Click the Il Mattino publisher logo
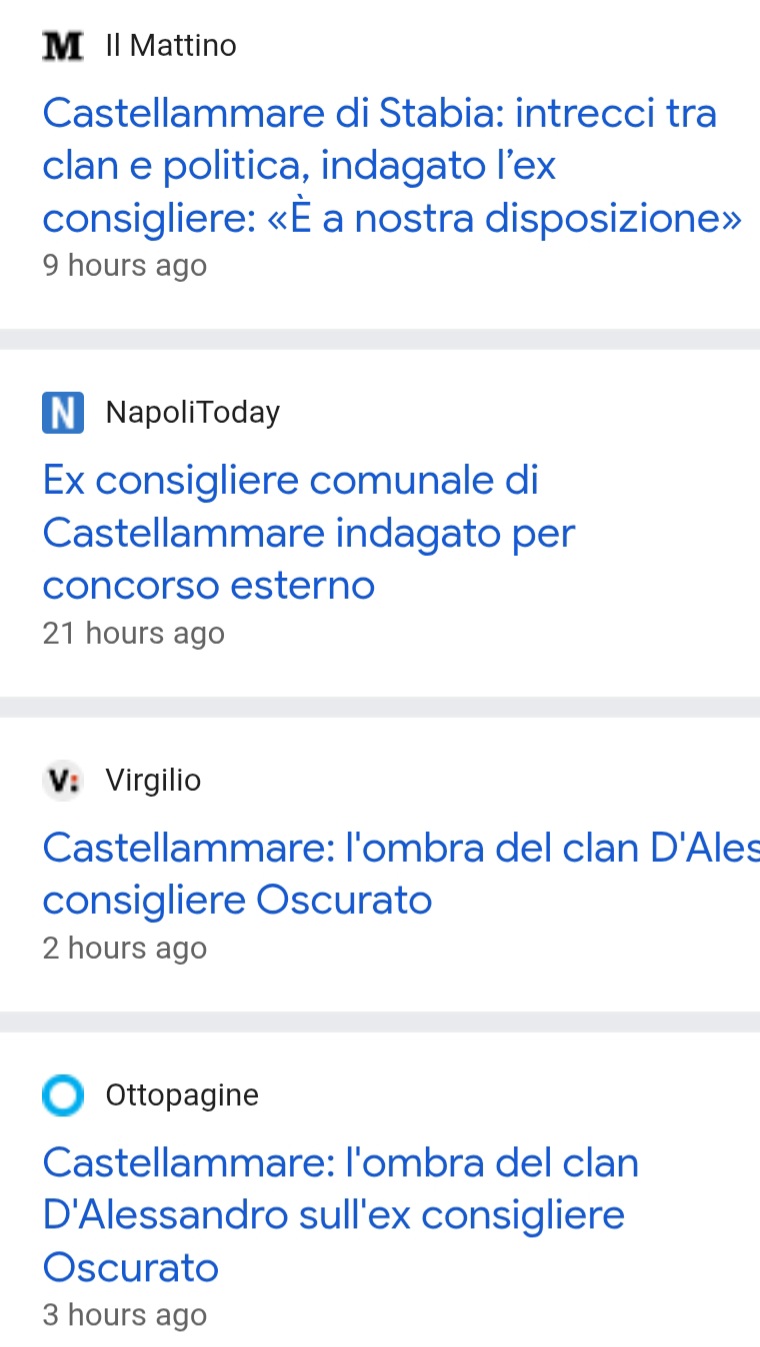Screen dimensions: 760x1347 point(62,45)
